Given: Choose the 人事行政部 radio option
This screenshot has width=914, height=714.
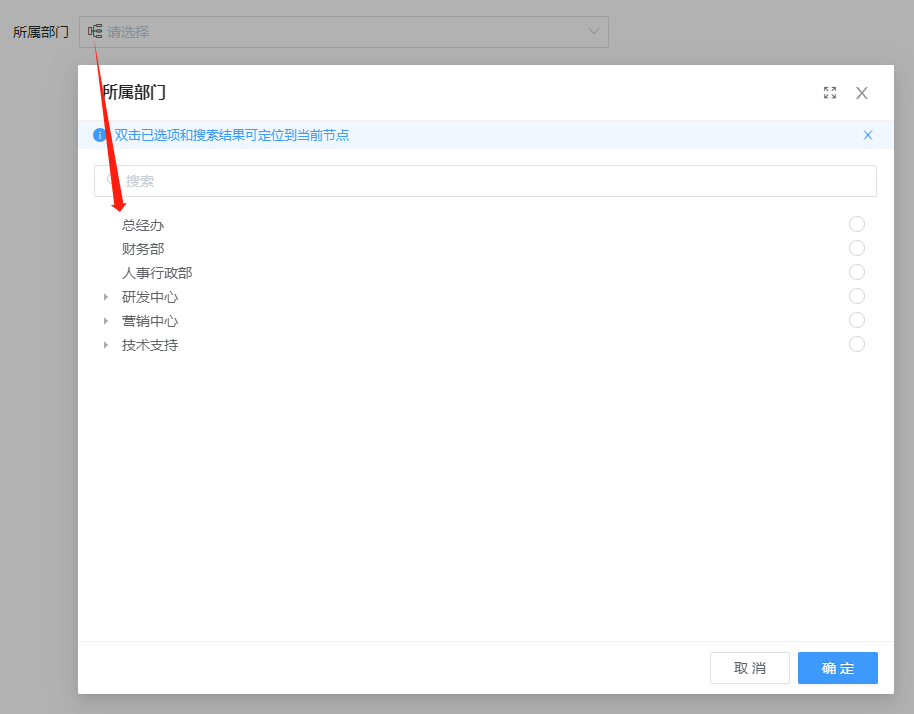Looking at the screenshot, I should 856,272.
